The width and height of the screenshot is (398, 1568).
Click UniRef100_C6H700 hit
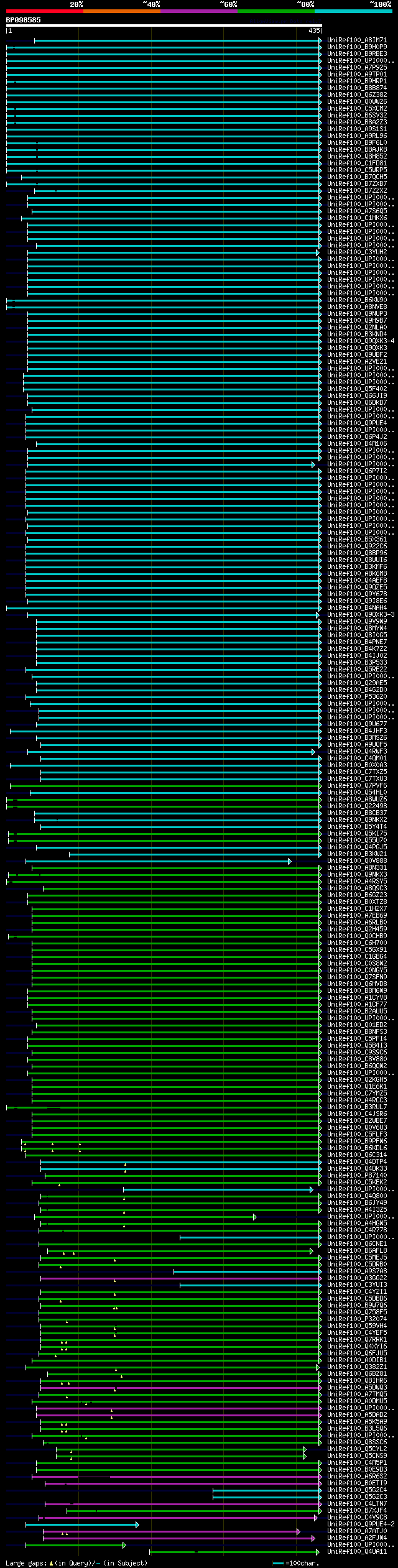coord(357,943)
